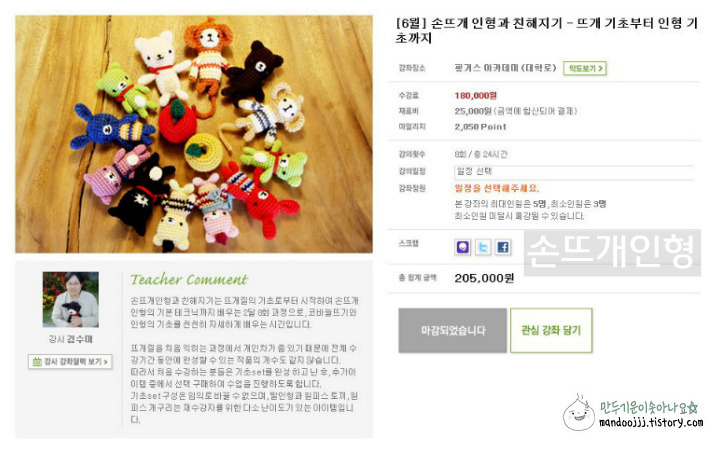720x449 pixels.
Task: Open the teacher's profile photo
Action: point(70,299)
